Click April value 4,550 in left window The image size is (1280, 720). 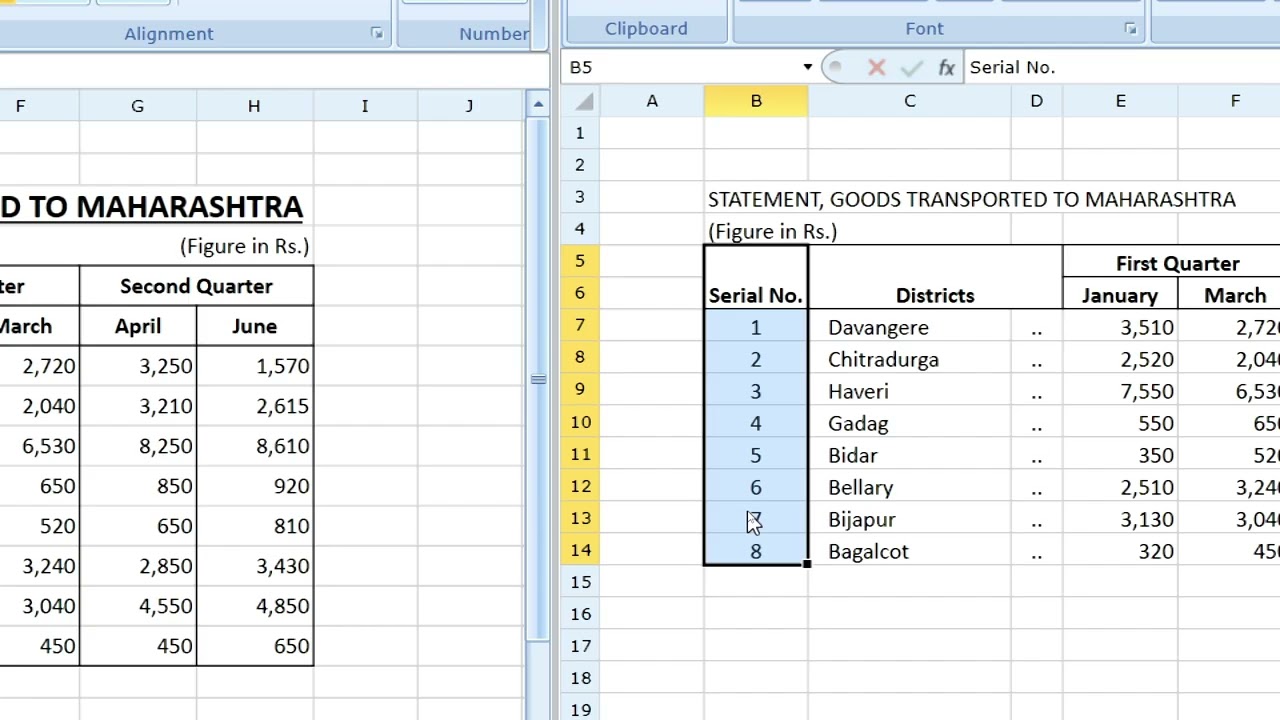tap(138, 606)
